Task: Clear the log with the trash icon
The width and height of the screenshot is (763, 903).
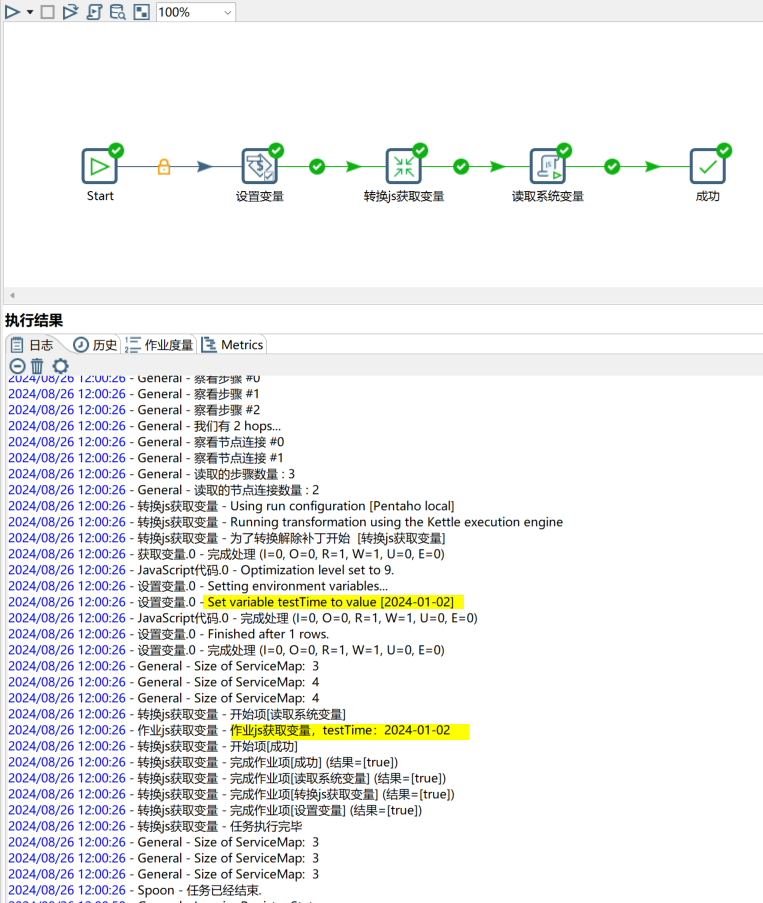Action: coord(37,366)
